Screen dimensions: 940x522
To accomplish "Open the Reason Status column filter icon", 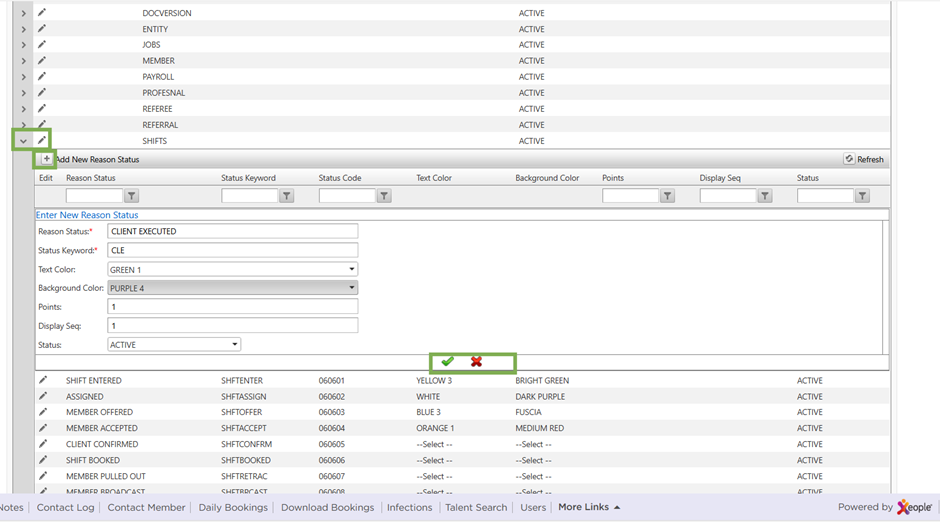I will click(x=131, y=196).
